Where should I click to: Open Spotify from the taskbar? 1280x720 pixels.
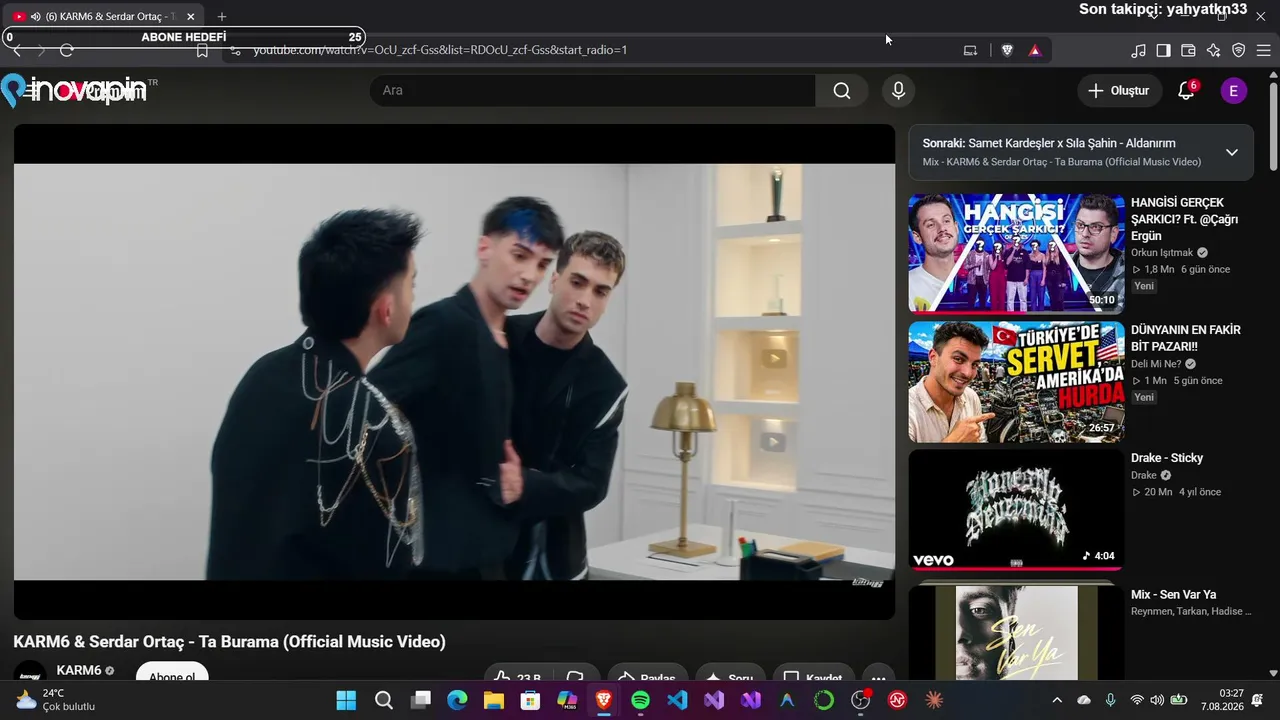[641, 700]
